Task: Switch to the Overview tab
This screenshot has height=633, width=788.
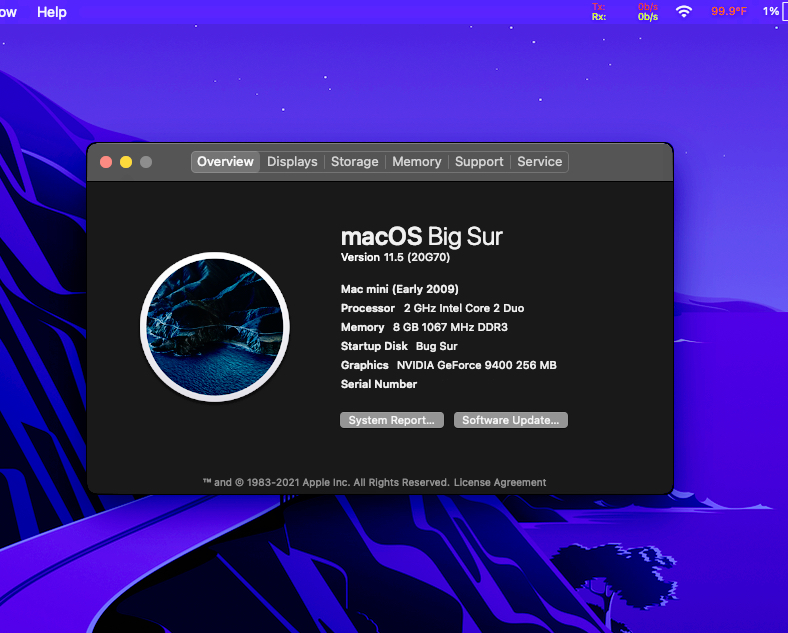Action: coord(225,162)
